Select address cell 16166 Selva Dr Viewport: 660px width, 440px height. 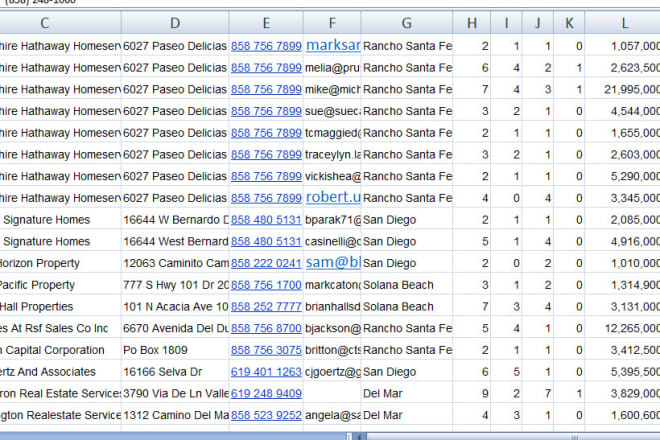pyautogui.click(x=175, y=372)
